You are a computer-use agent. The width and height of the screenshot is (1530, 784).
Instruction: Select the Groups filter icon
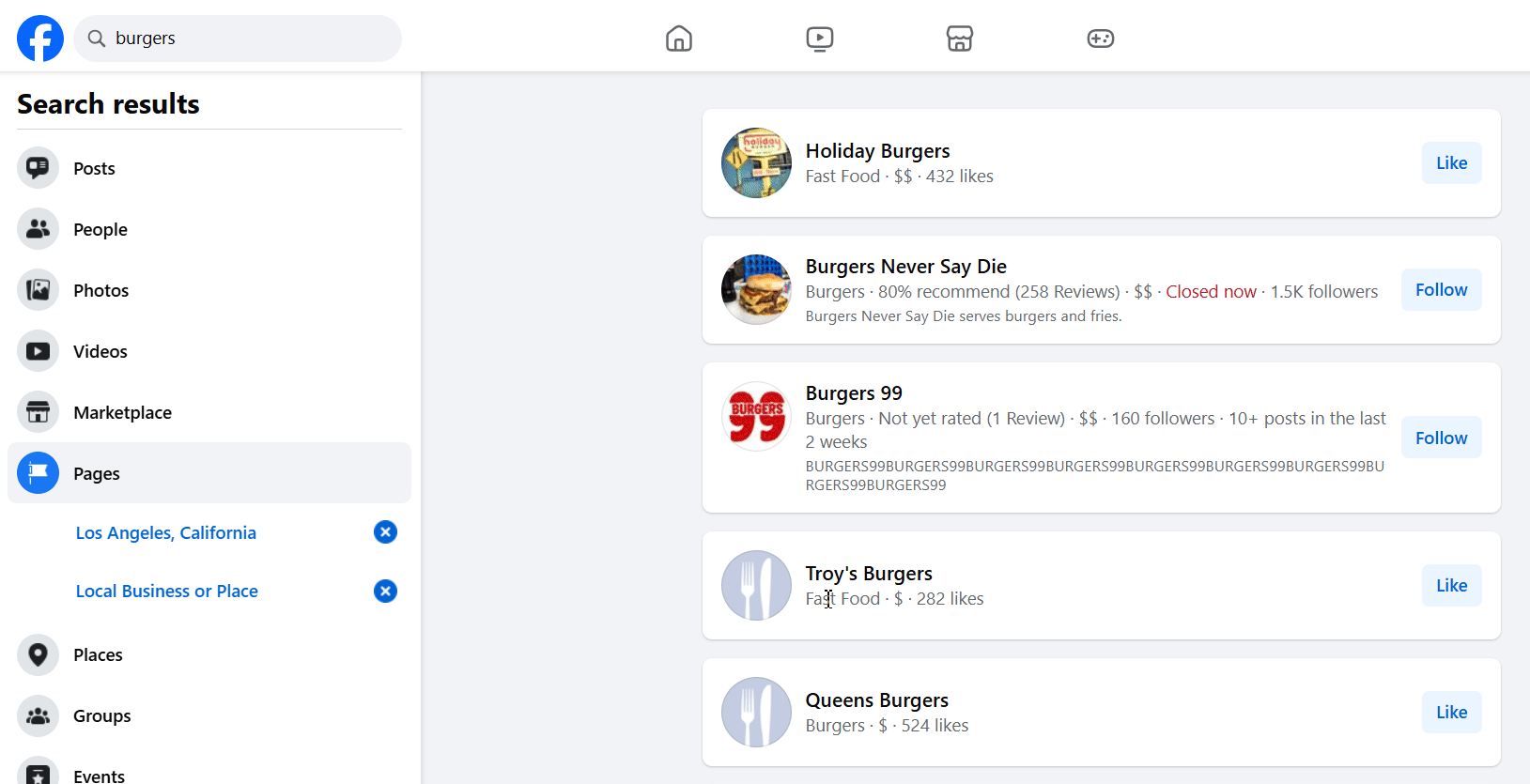(x=39, y=715)
